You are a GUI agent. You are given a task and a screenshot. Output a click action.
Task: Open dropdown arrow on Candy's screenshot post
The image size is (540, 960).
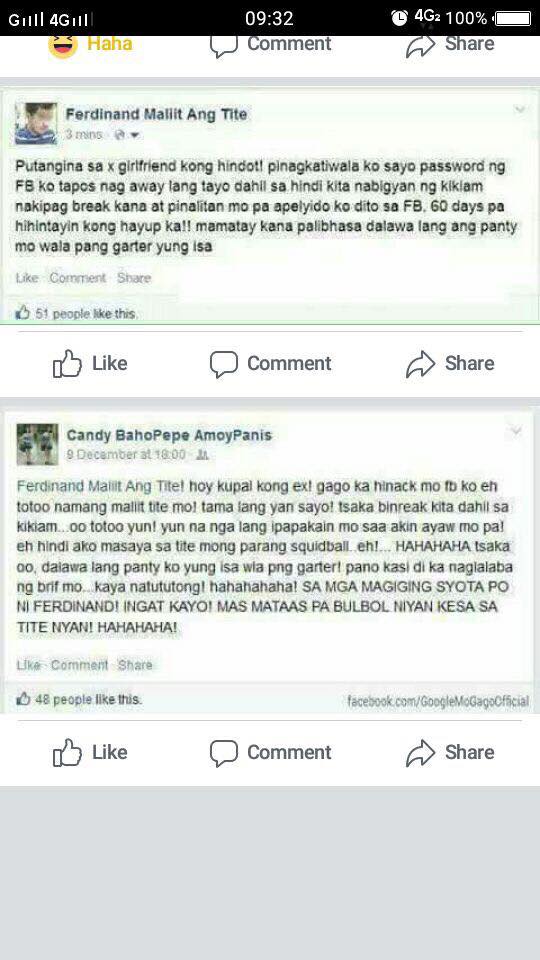pos(516,431)
